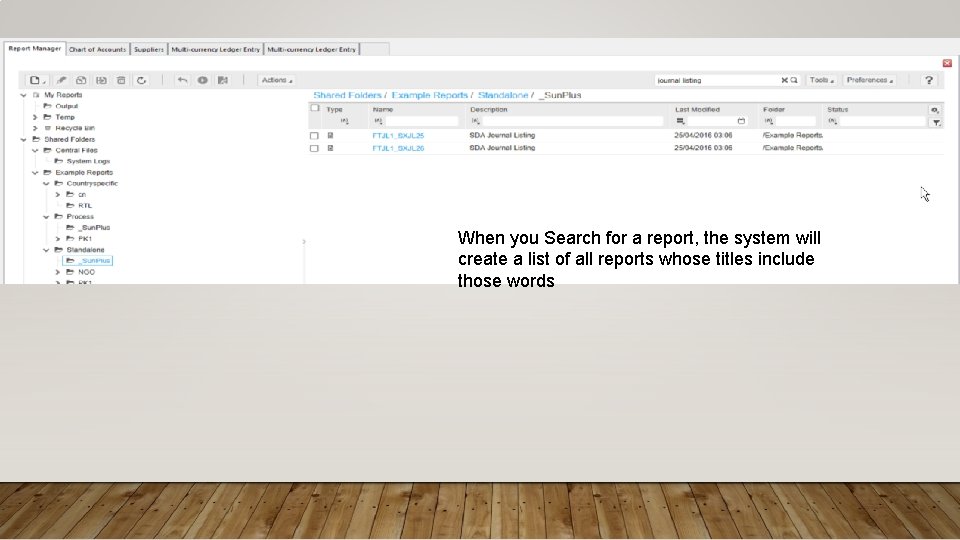
Task: Open Help with the question mark icon
Action: point(929,80)
